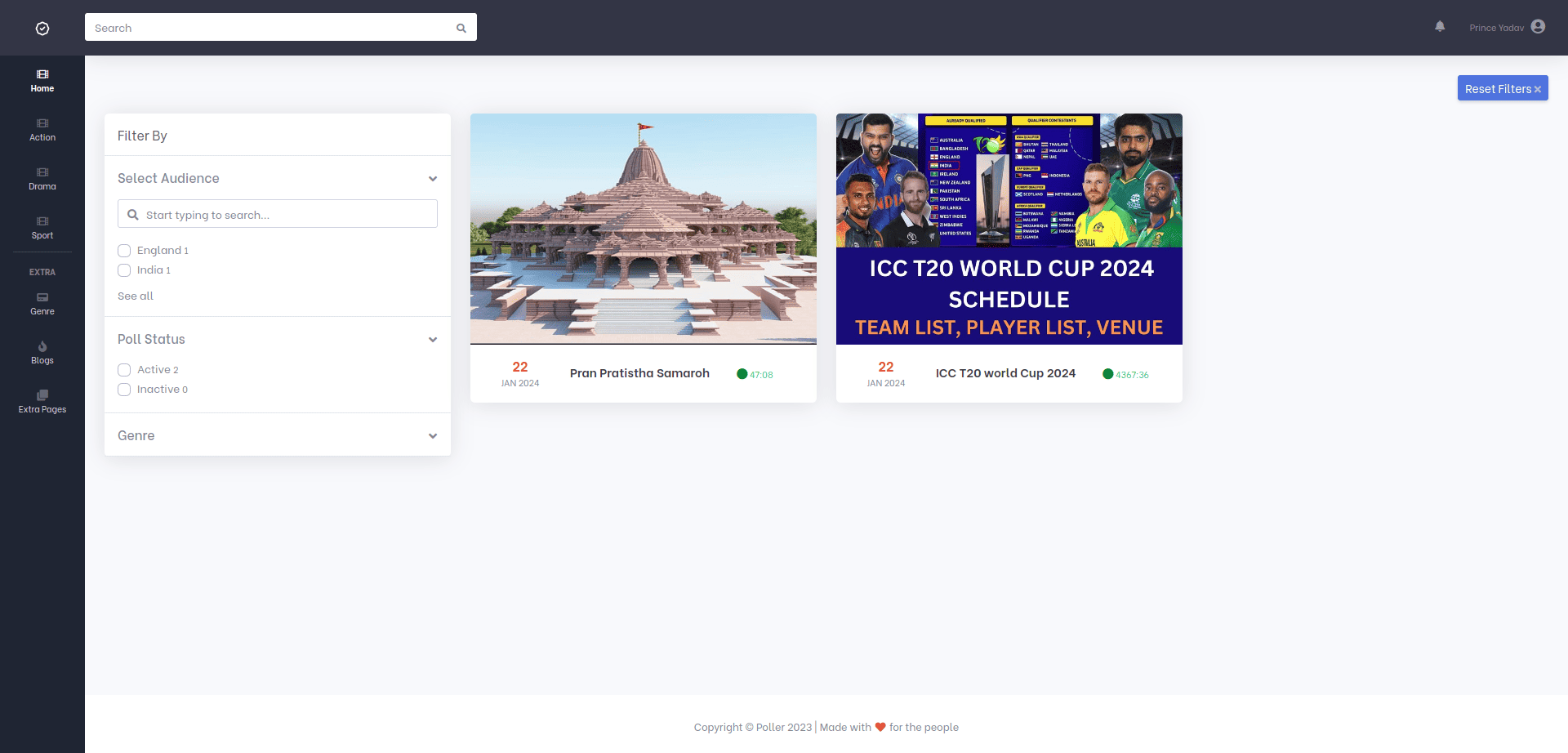Click the 47:08 countdown timer

(x=761, y=375)
